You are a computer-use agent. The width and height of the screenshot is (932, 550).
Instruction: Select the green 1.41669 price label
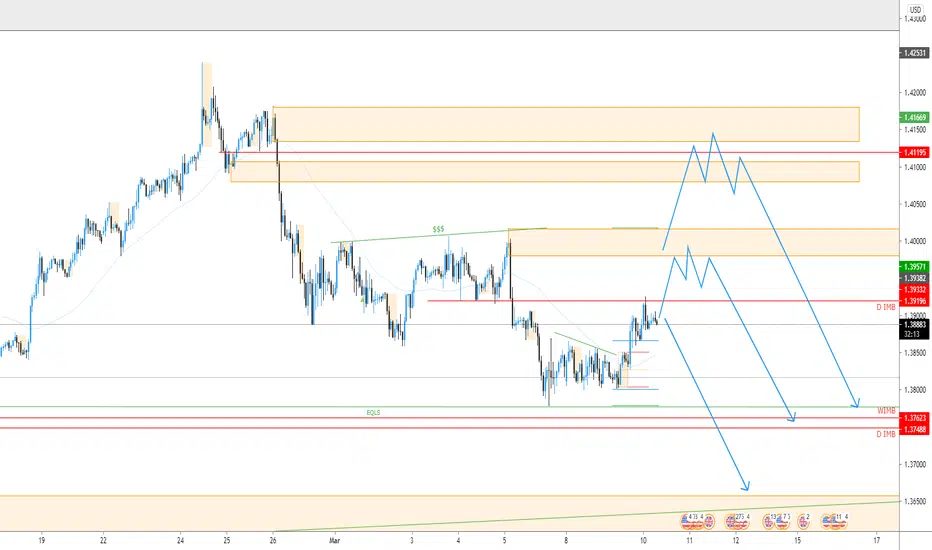click(914, 117)
